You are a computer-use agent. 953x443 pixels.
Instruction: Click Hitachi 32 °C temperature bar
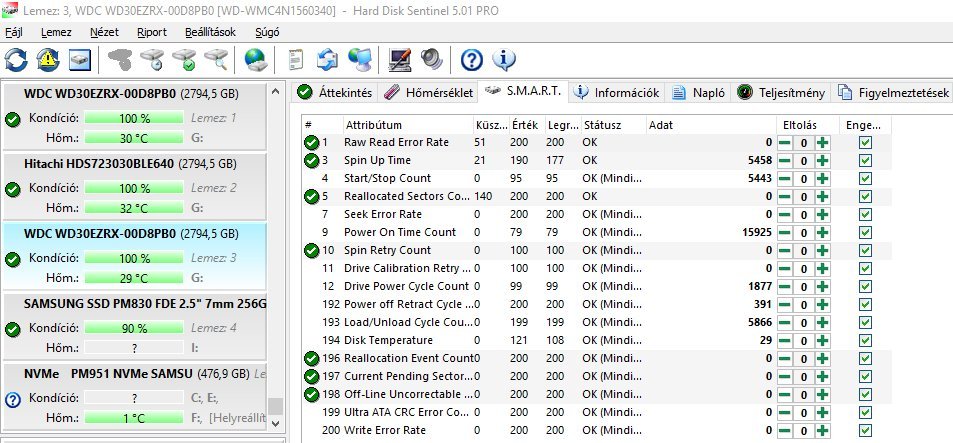click(x=134, y=208)
